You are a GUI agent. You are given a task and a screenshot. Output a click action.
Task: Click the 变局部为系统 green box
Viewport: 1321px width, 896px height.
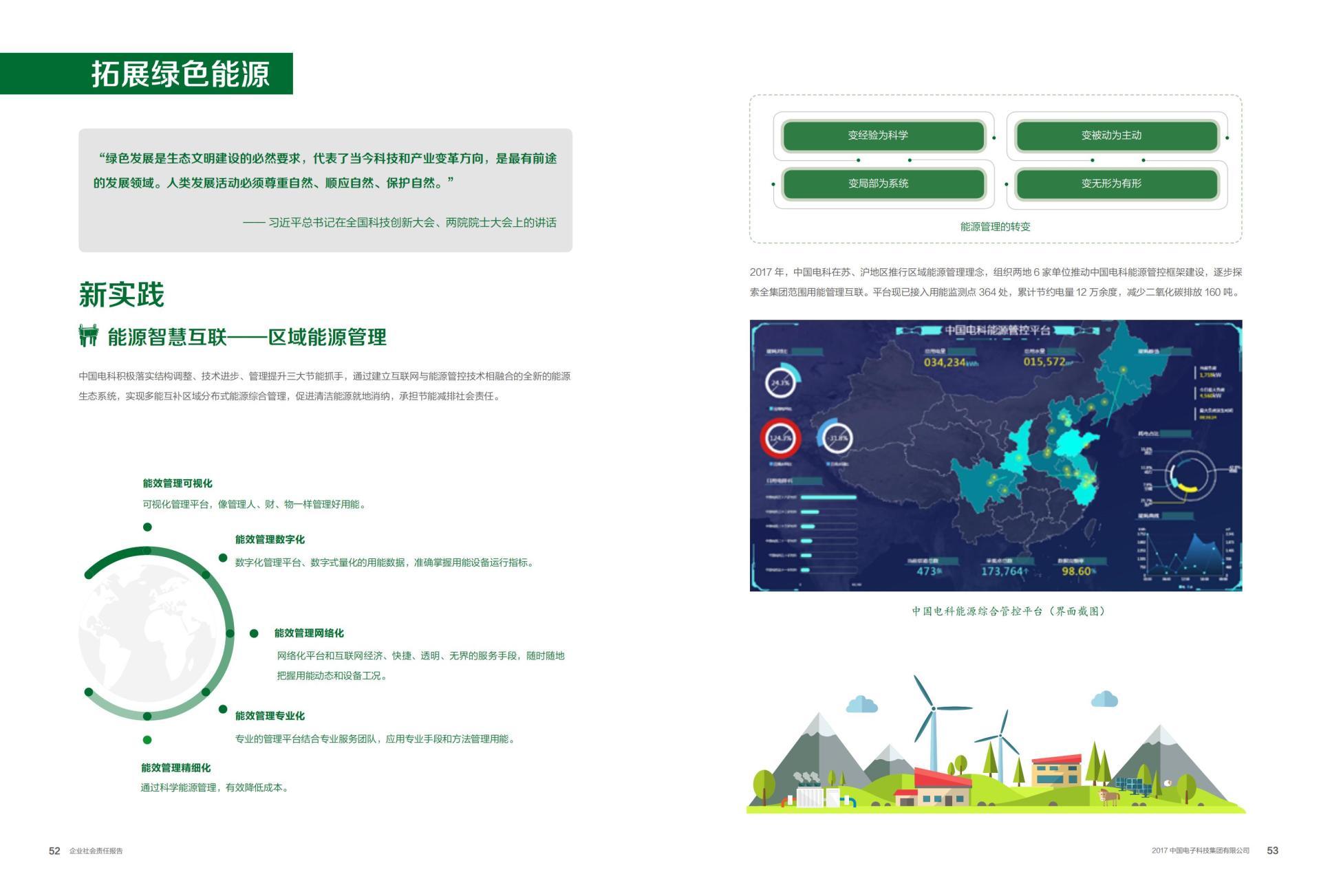pyautogui.click(x=884, y=184)
